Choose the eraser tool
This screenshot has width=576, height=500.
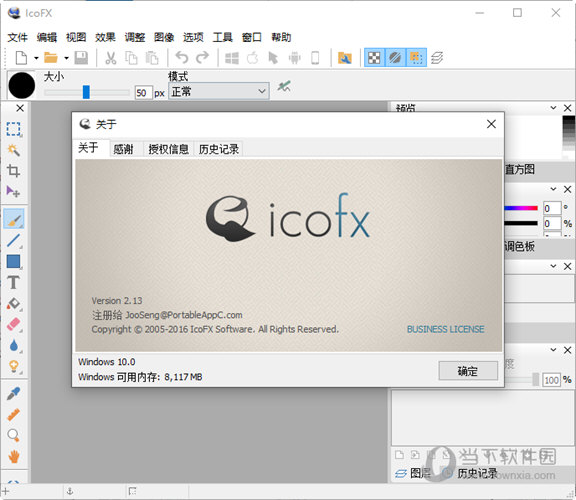pos(14,324)
